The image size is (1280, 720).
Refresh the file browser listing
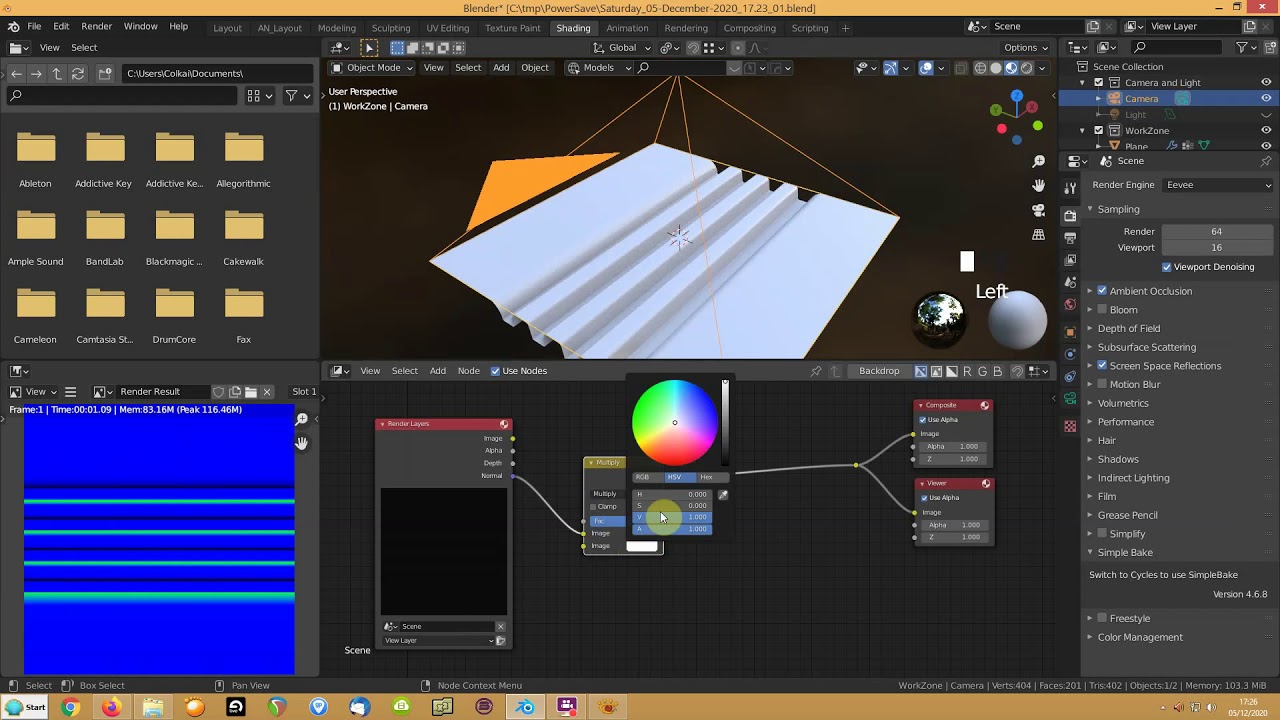pyautogui.click(x=78, y=74)
